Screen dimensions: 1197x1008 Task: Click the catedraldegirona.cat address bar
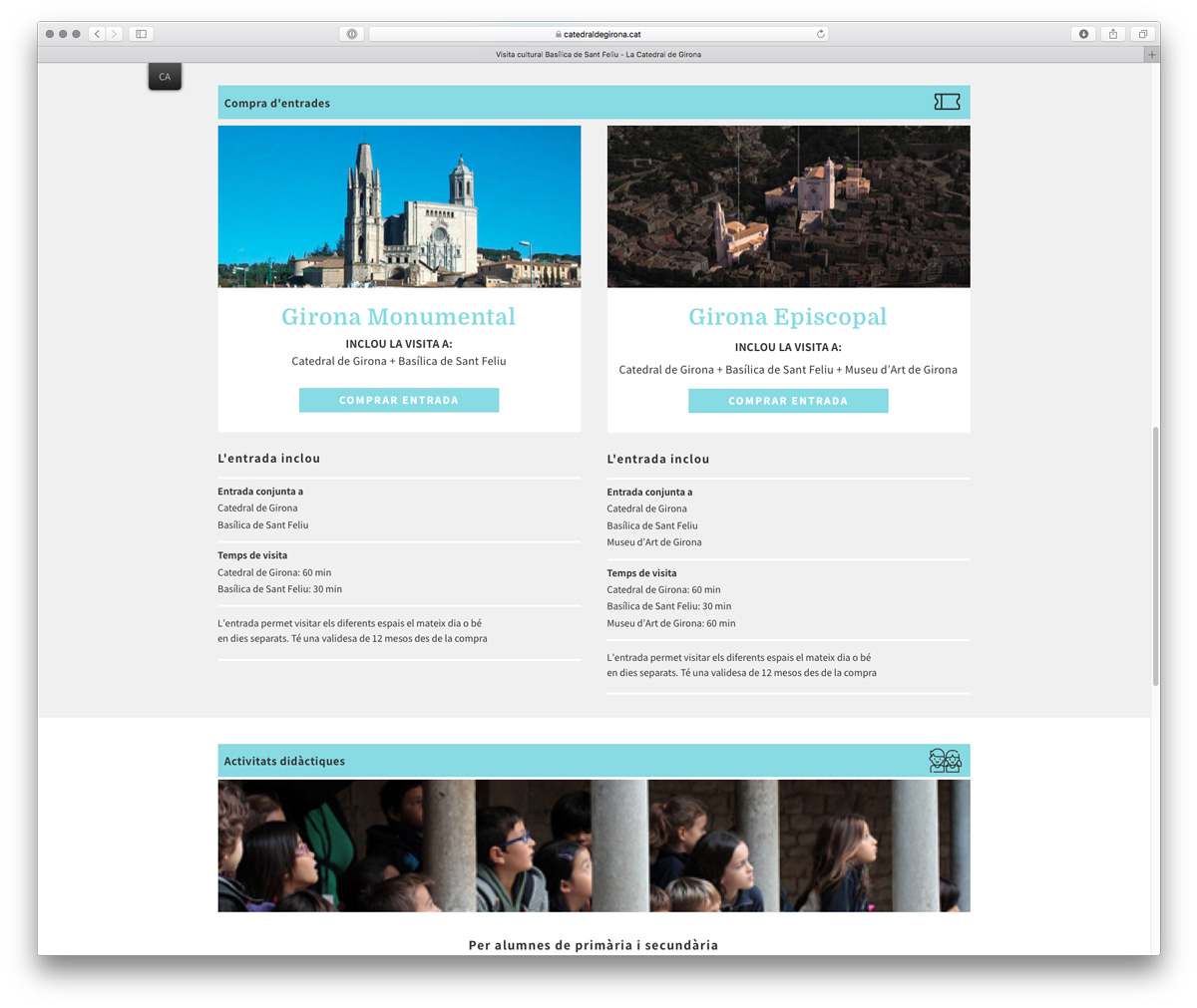click(598, 34)
